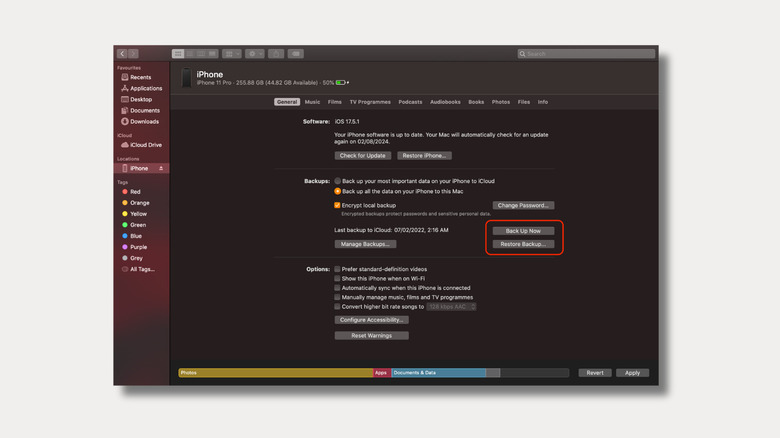Screen dimensions: 780x438
Task: Open the Photos tab
Action: point(501,102)
